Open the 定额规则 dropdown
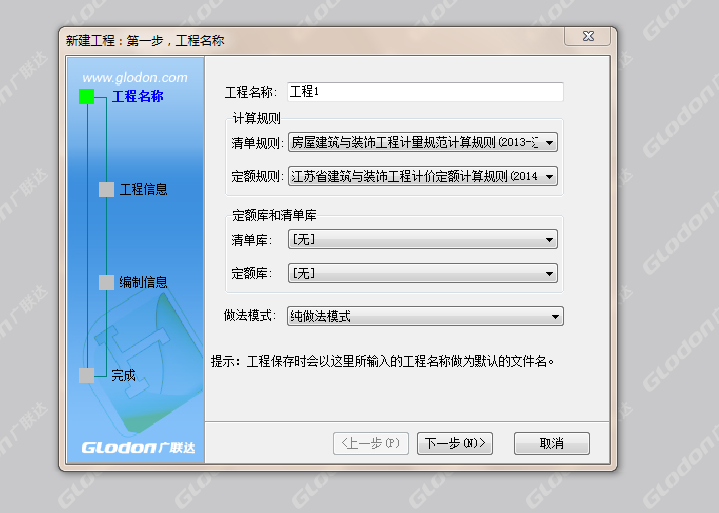Image resolution: width=719 pixels, height=513 pixels. point(422,176)
